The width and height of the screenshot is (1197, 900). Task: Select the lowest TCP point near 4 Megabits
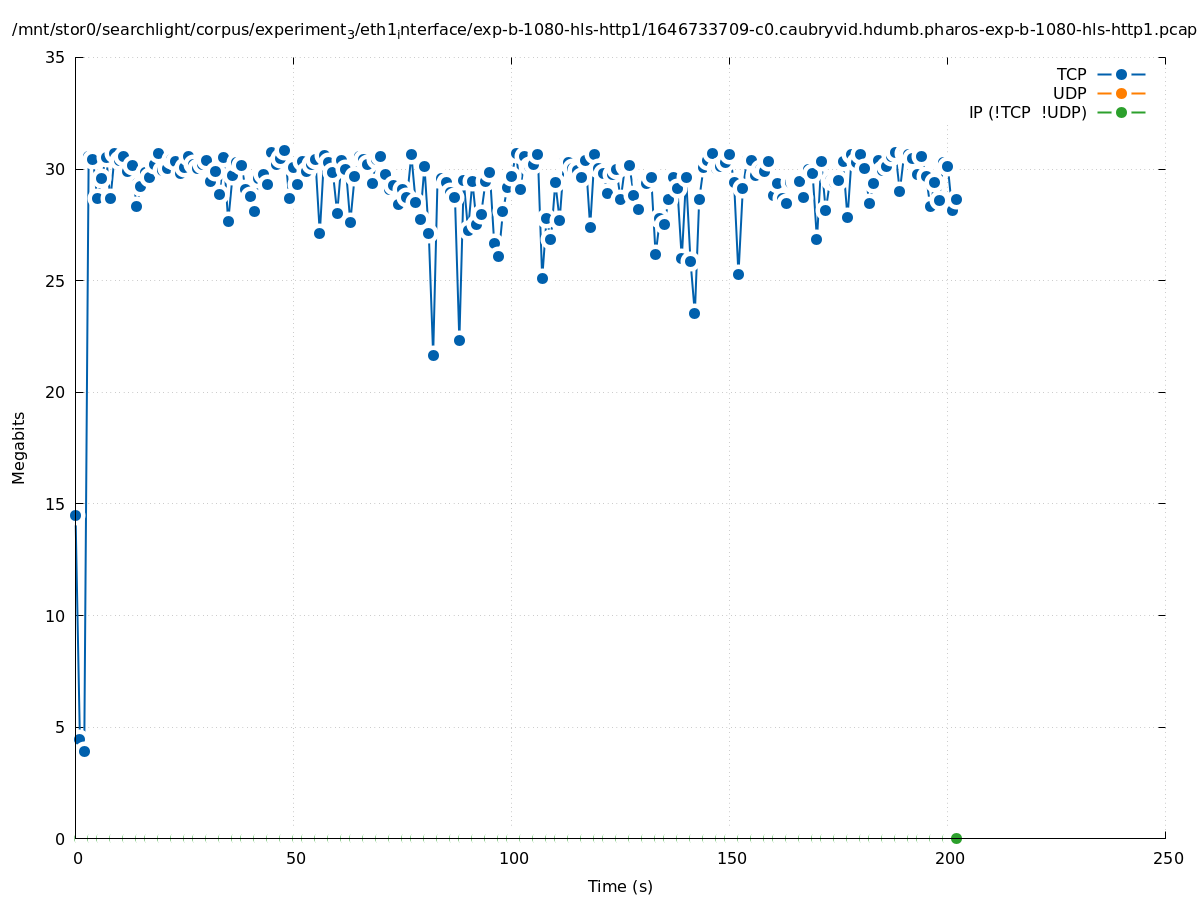click(x=84, y=751)
